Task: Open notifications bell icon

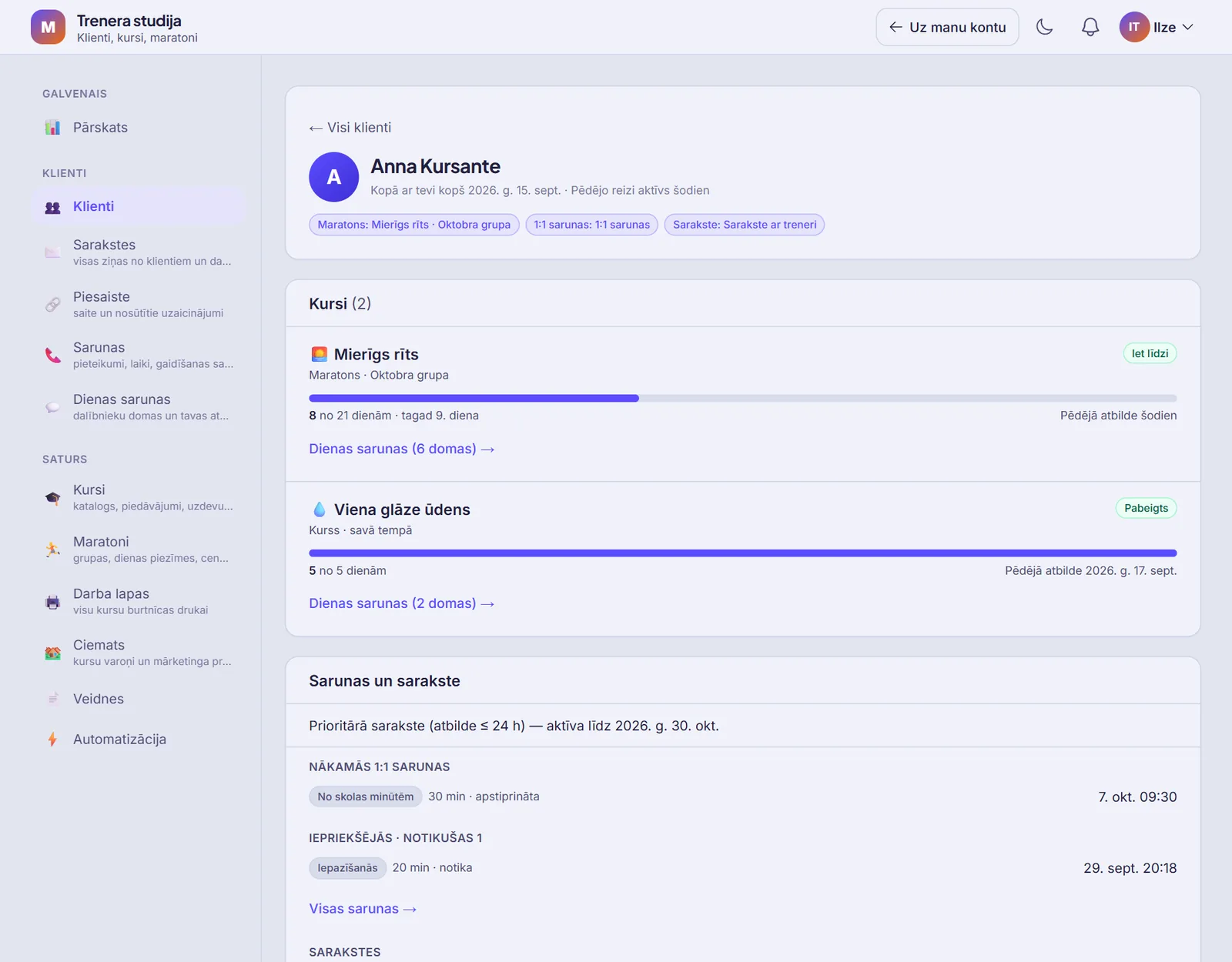Action: pyautogui.click(x=1090, y=27)
